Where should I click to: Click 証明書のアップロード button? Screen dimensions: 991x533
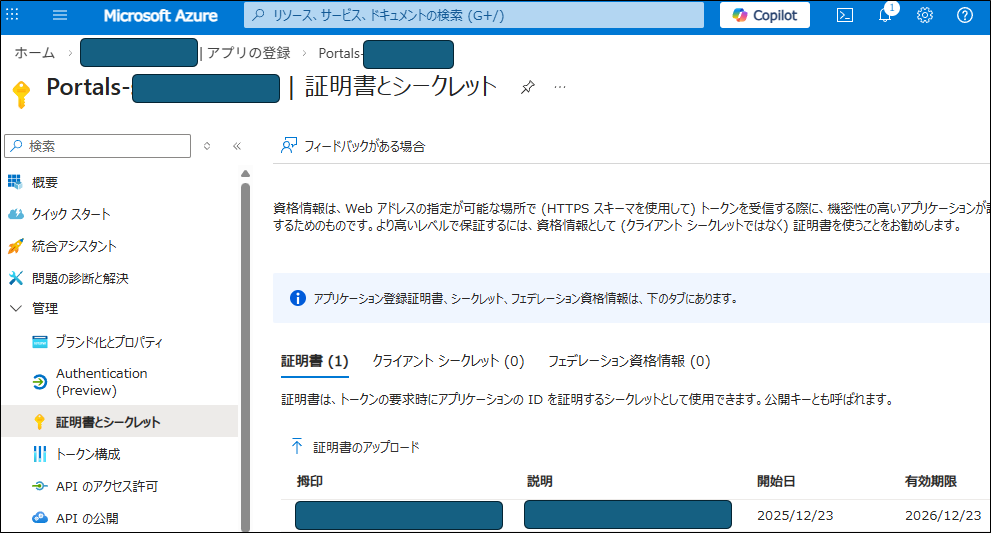[355, 447]
